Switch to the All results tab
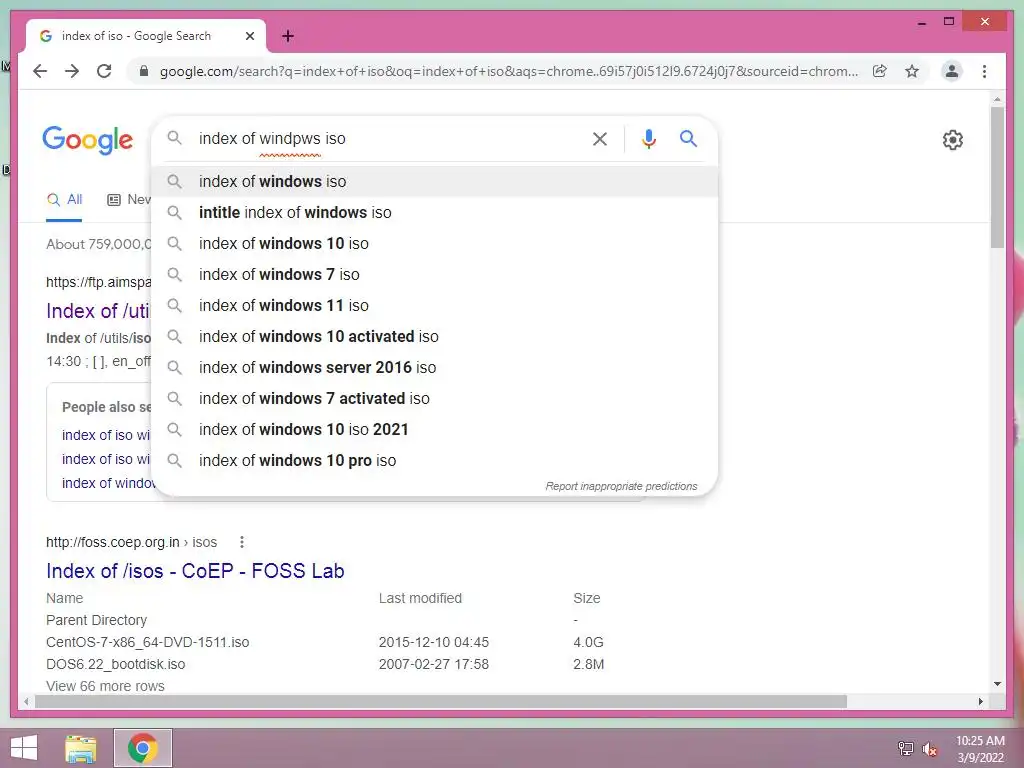The height and width of the screenshot is (768, 1024). click(64, 200)
